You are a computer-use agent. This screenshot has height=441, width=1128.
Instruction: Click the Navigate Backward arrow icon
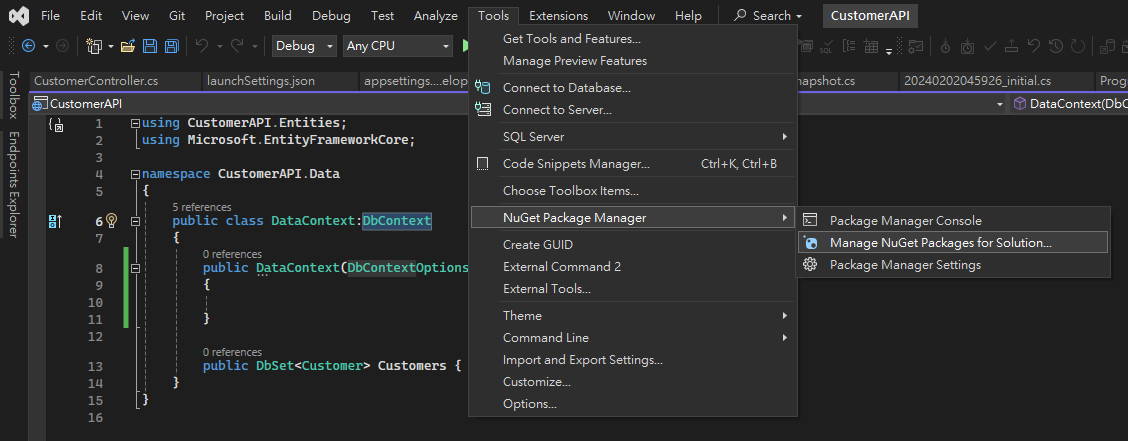point(28,46)
